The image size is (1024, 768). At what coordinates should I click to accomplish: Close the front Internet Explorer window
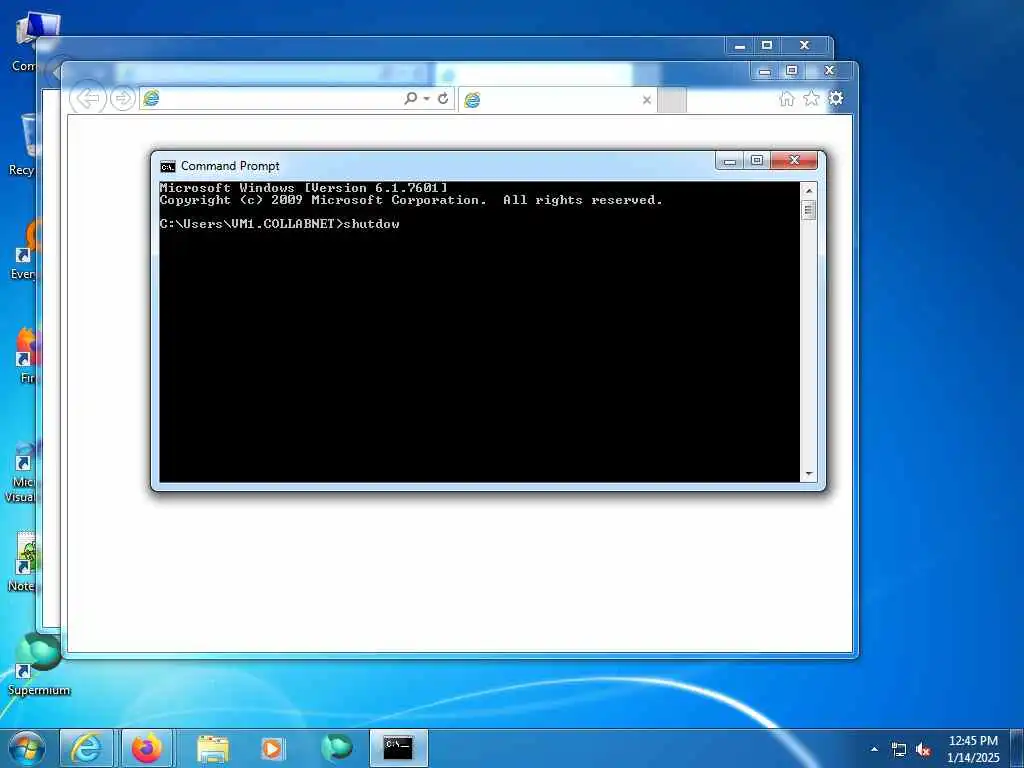[x=829, y=71]
